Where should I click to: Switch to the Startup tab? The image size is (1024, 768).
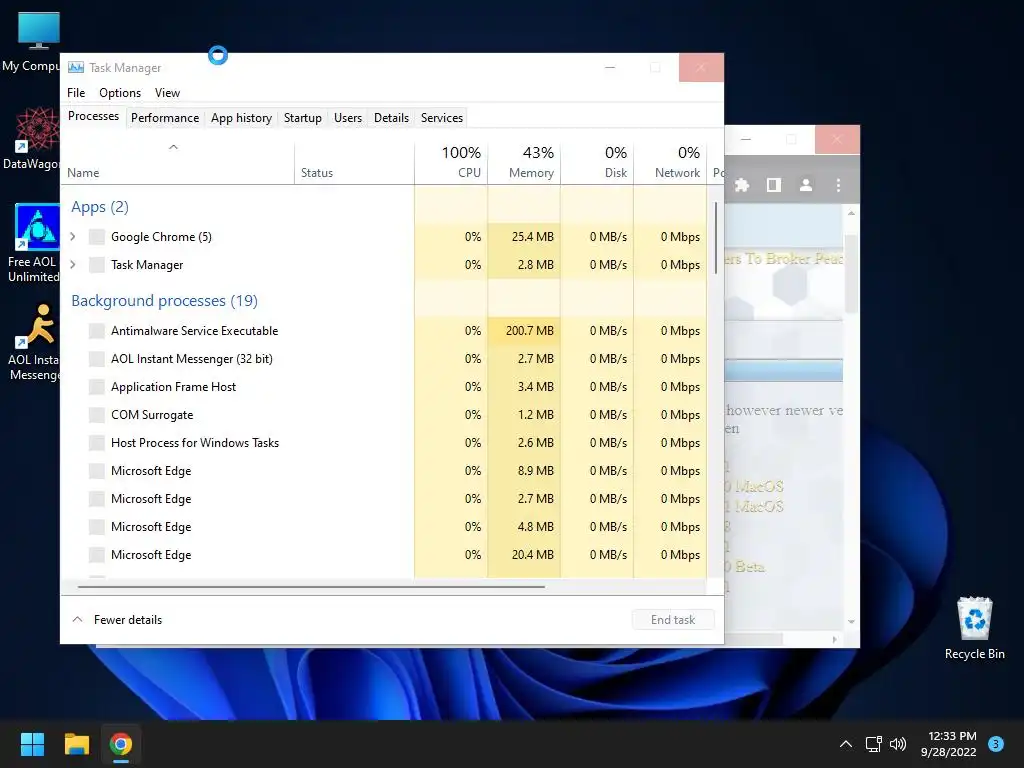click(x=302, y=118)
